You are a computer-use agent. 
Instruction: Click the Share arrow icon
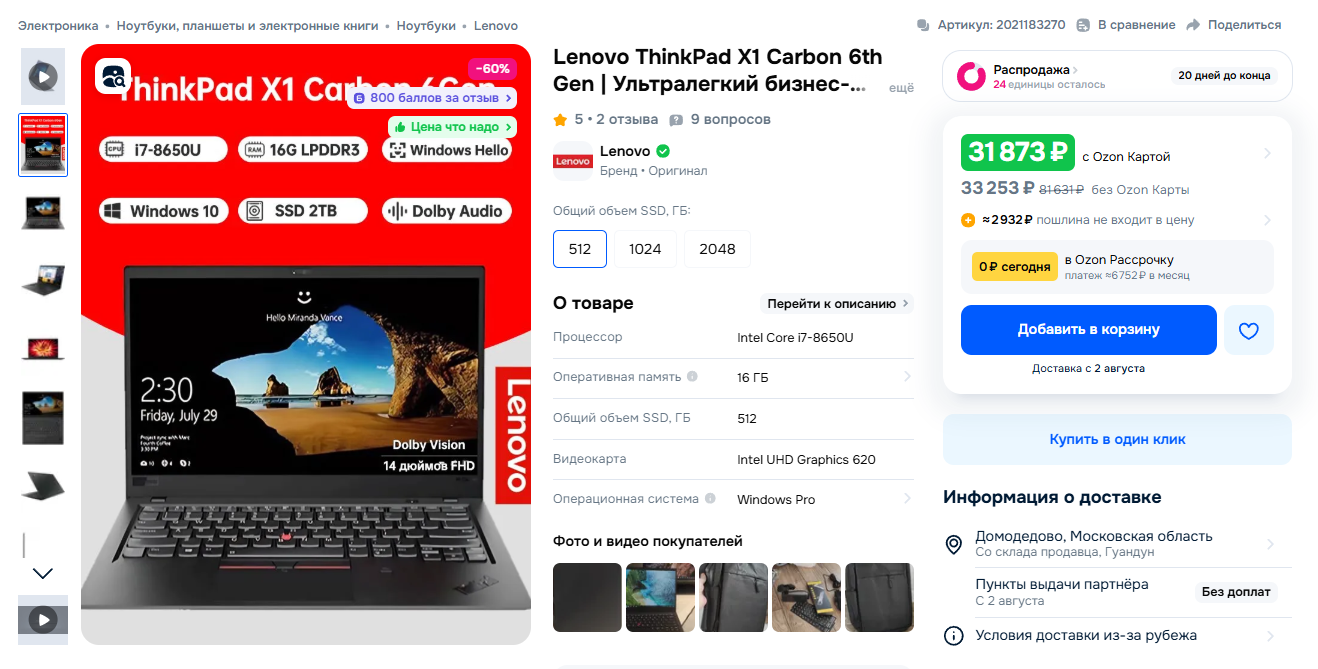pyautogui.click(x=1193, y=25)
